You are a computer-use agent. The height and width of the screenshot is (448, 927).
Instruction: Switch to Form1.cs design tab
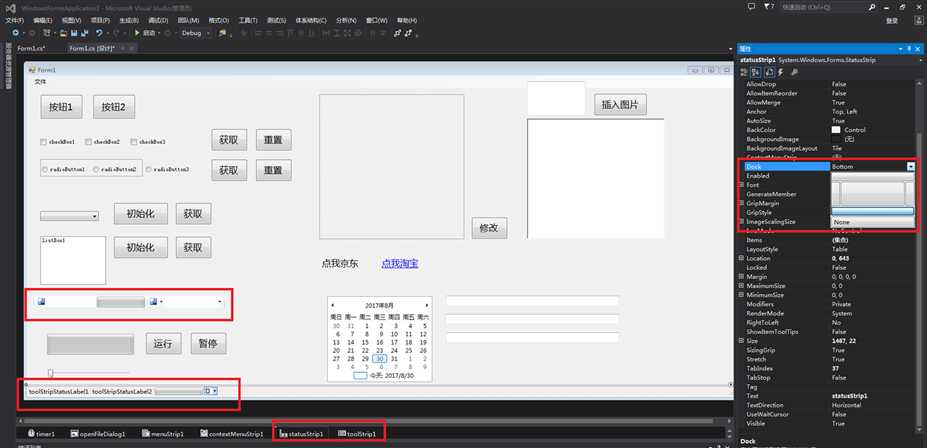tap(92, 48)
